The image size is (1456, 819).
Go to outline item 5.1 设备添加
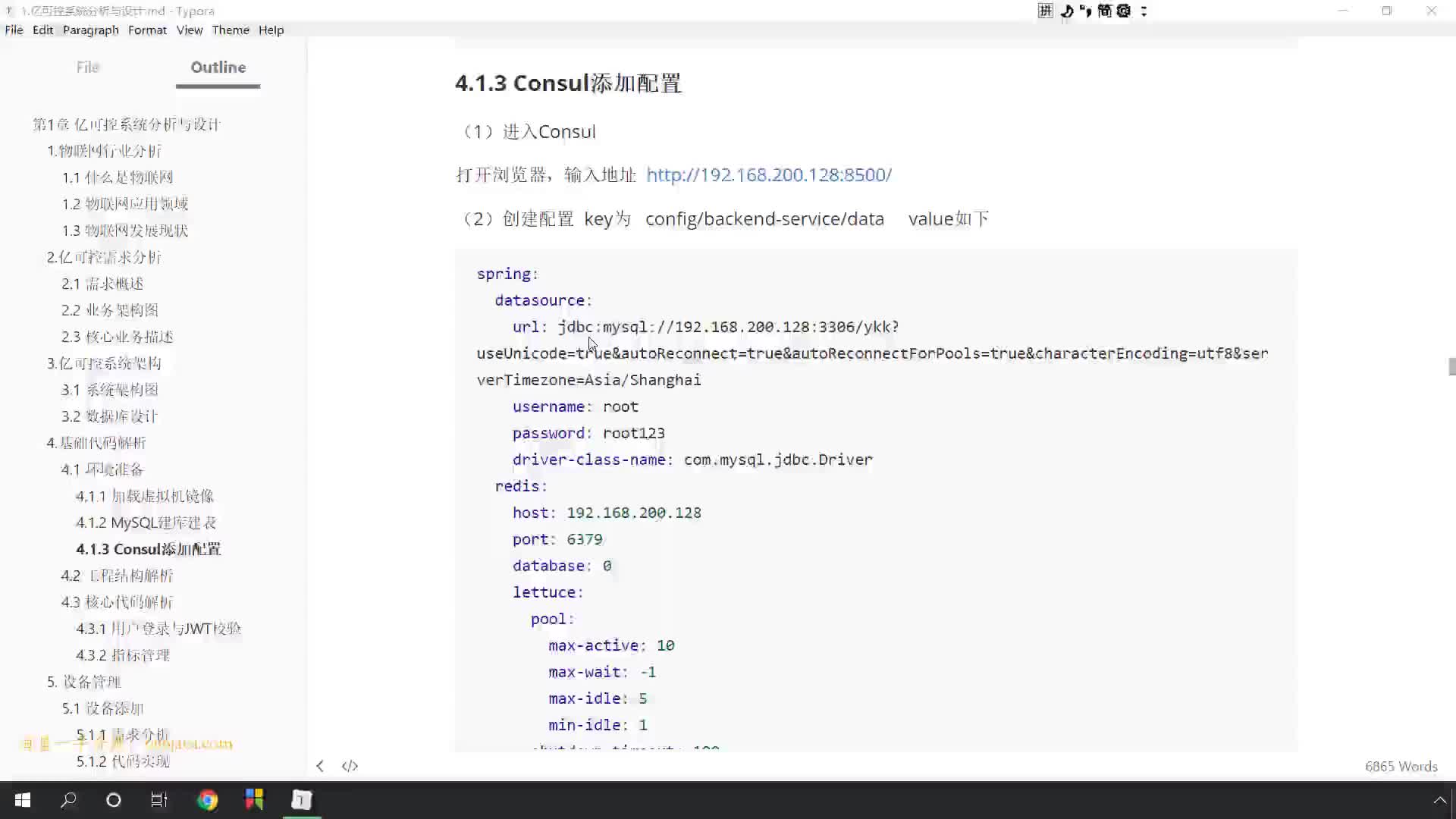point(102,708)
